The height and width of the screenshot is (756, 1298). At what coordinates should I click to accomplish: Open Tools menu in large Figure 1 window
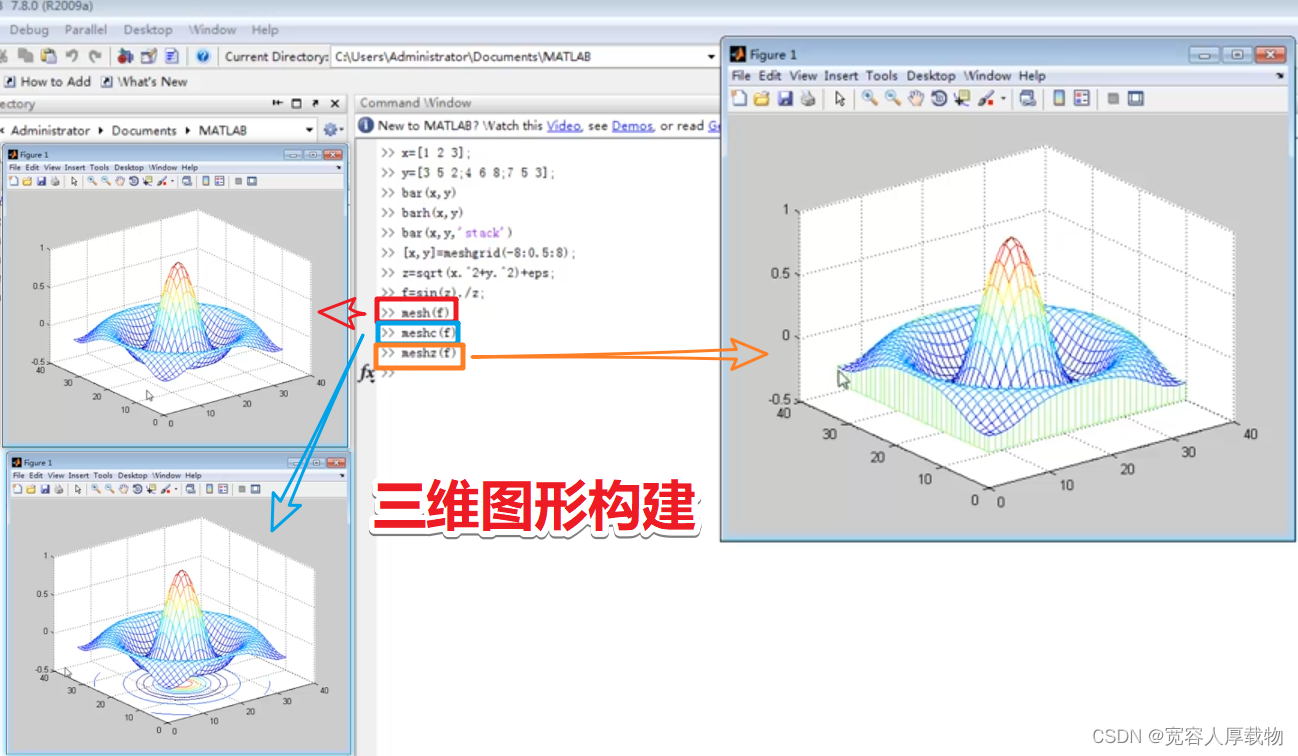882,75
